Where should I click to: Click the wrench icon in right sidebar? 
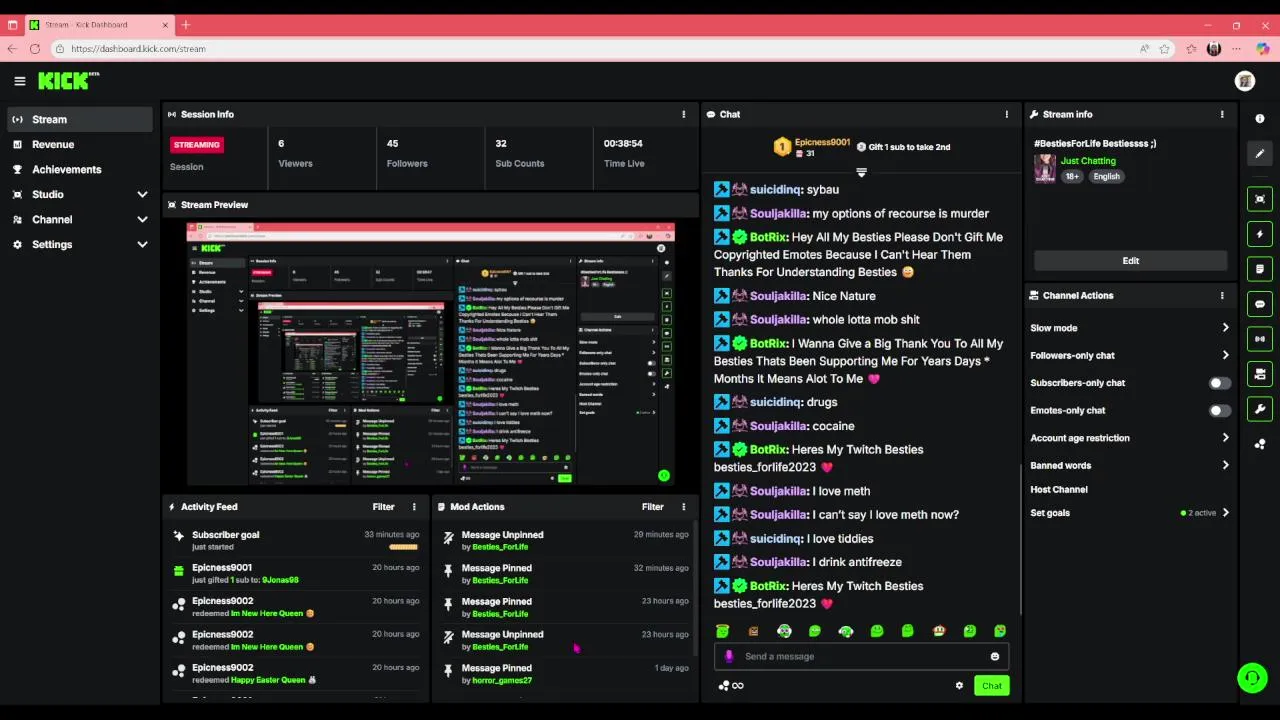pos(1260,409)
